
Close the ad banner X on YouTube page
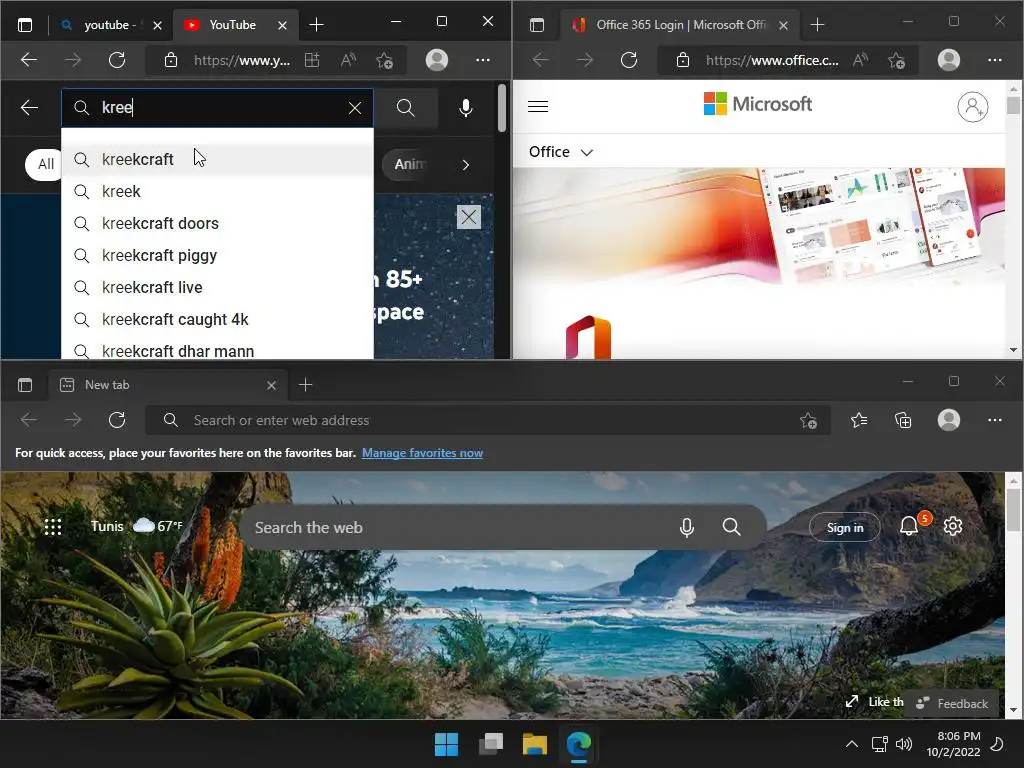point(469,217)
